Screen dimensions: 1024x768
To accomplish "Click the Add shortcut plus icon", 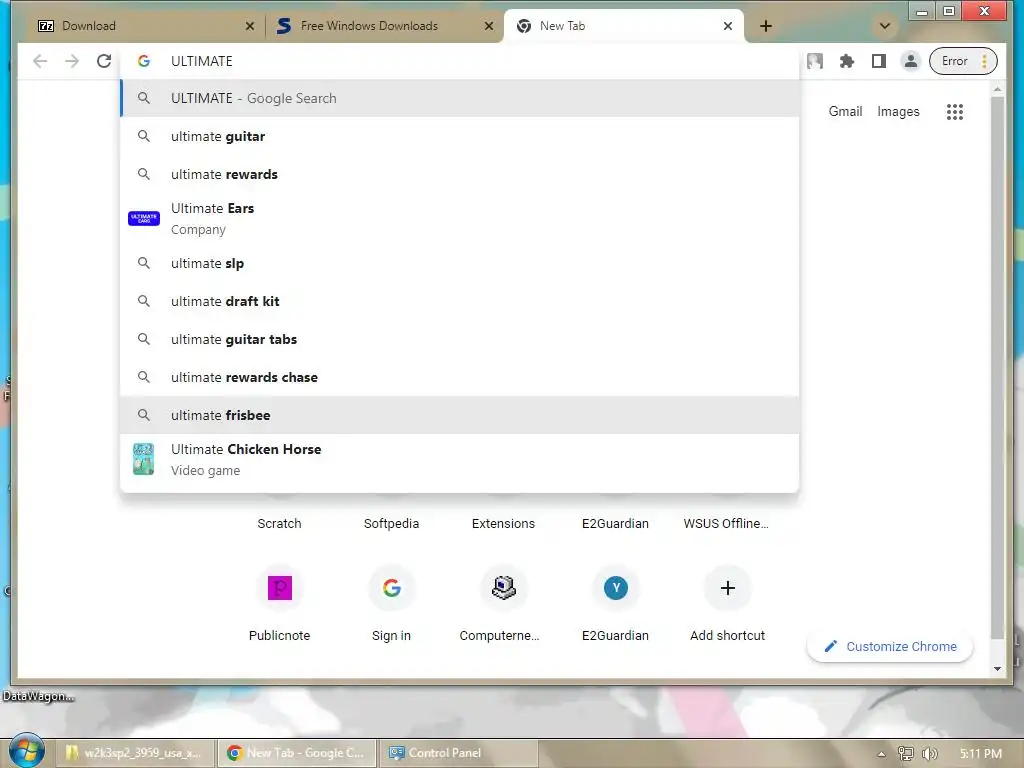I will (x=728, y=588).
